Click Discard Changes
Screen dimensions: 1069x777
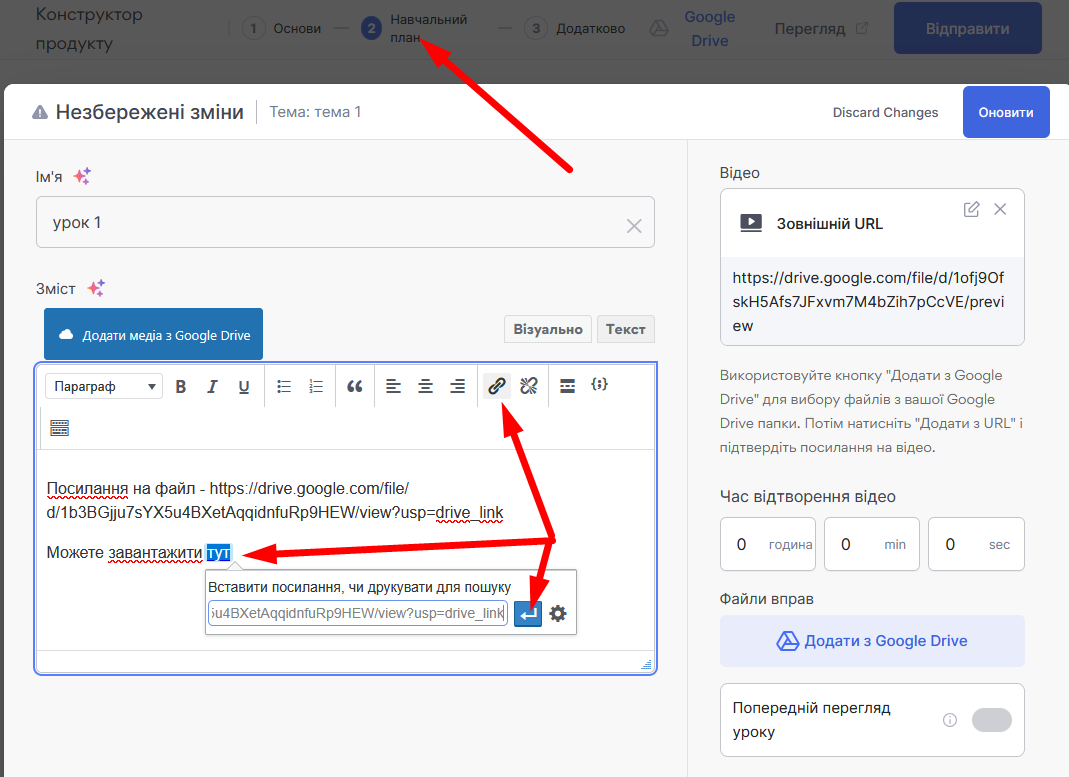885,112
